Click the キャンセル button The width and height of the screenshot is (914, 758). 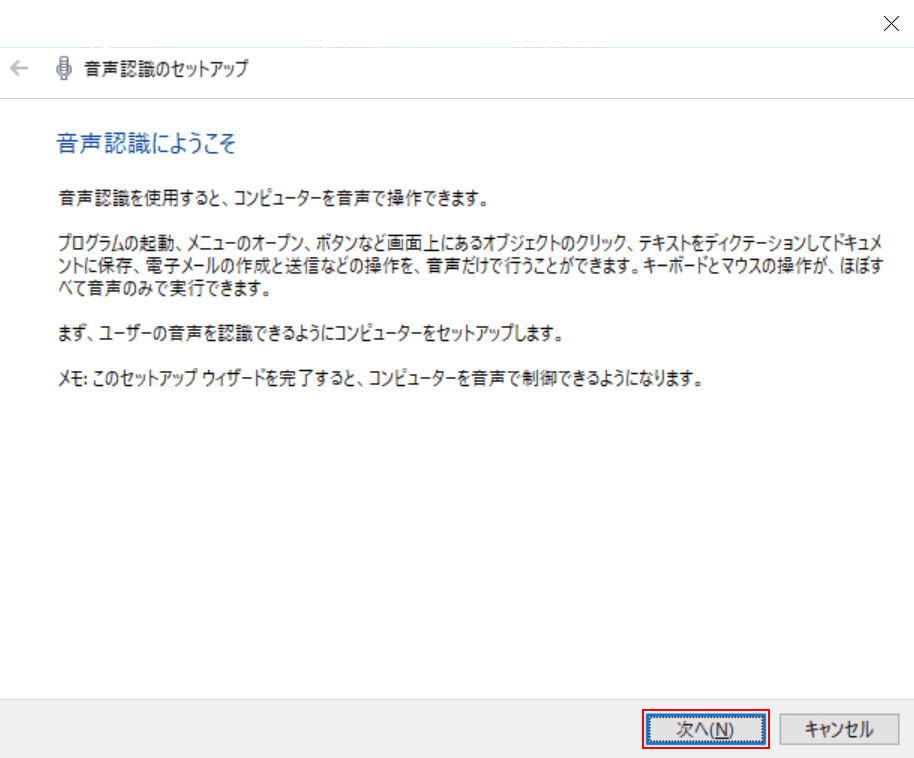(839, 729)
